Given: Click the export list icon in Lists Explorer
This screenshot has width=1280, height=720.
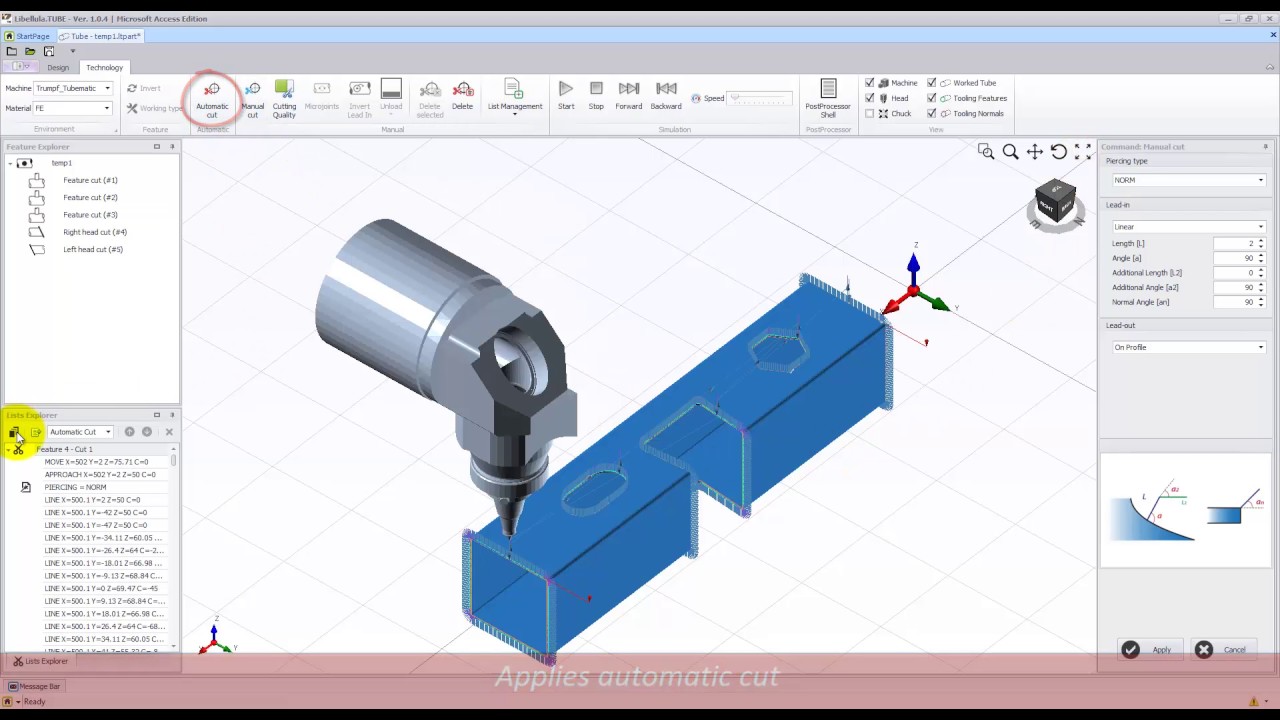Looking at the screenshot, I should tap(36, 432).
